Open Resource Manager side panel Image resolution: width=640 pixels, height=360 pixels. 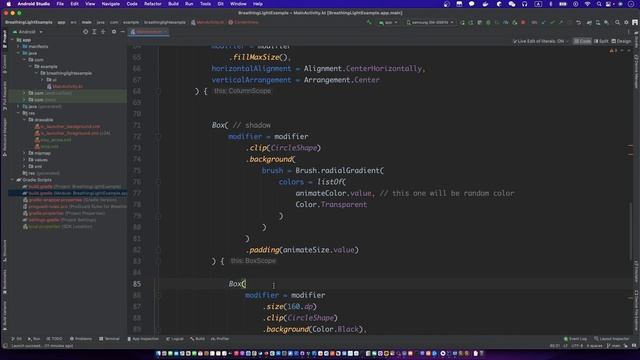(4, 137)
